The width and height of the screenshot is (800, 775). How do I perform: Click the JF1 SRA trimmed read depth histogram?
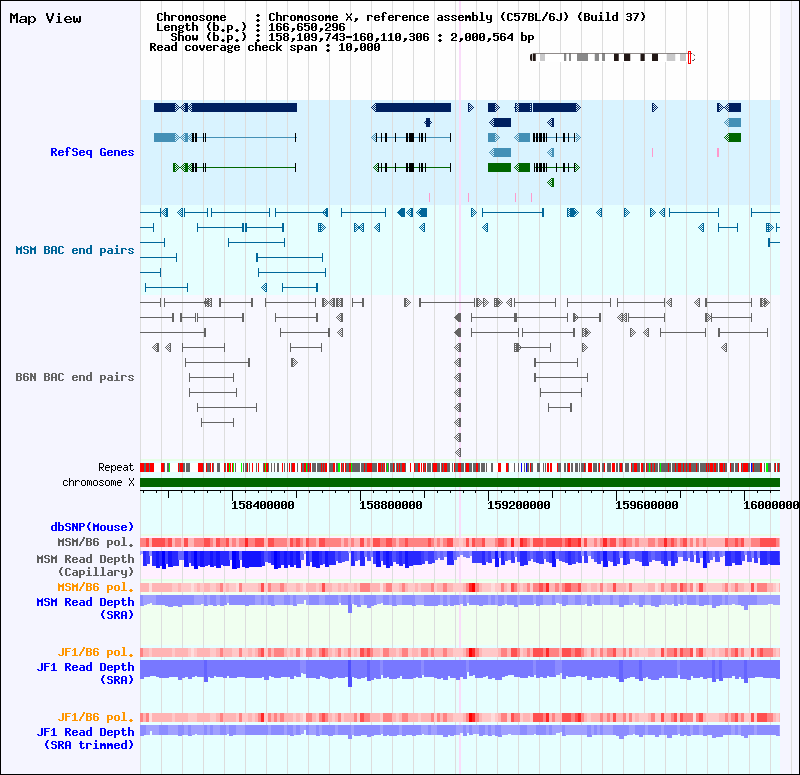click(x=460, y=732)
